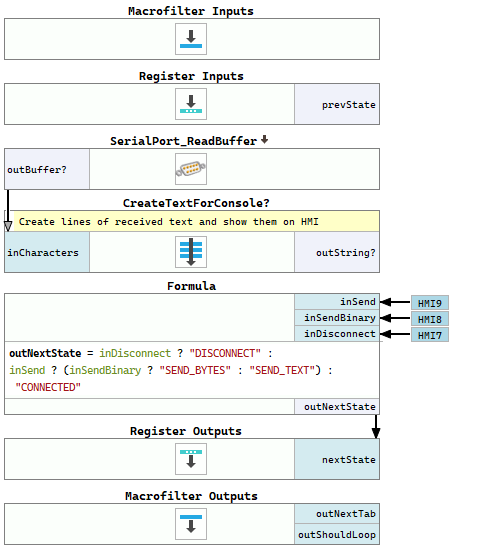Screen dimensions: 500x550
Task: Select the SerialPort_ReadBuffer serial connector icon
Action: (x=191, y=169)
